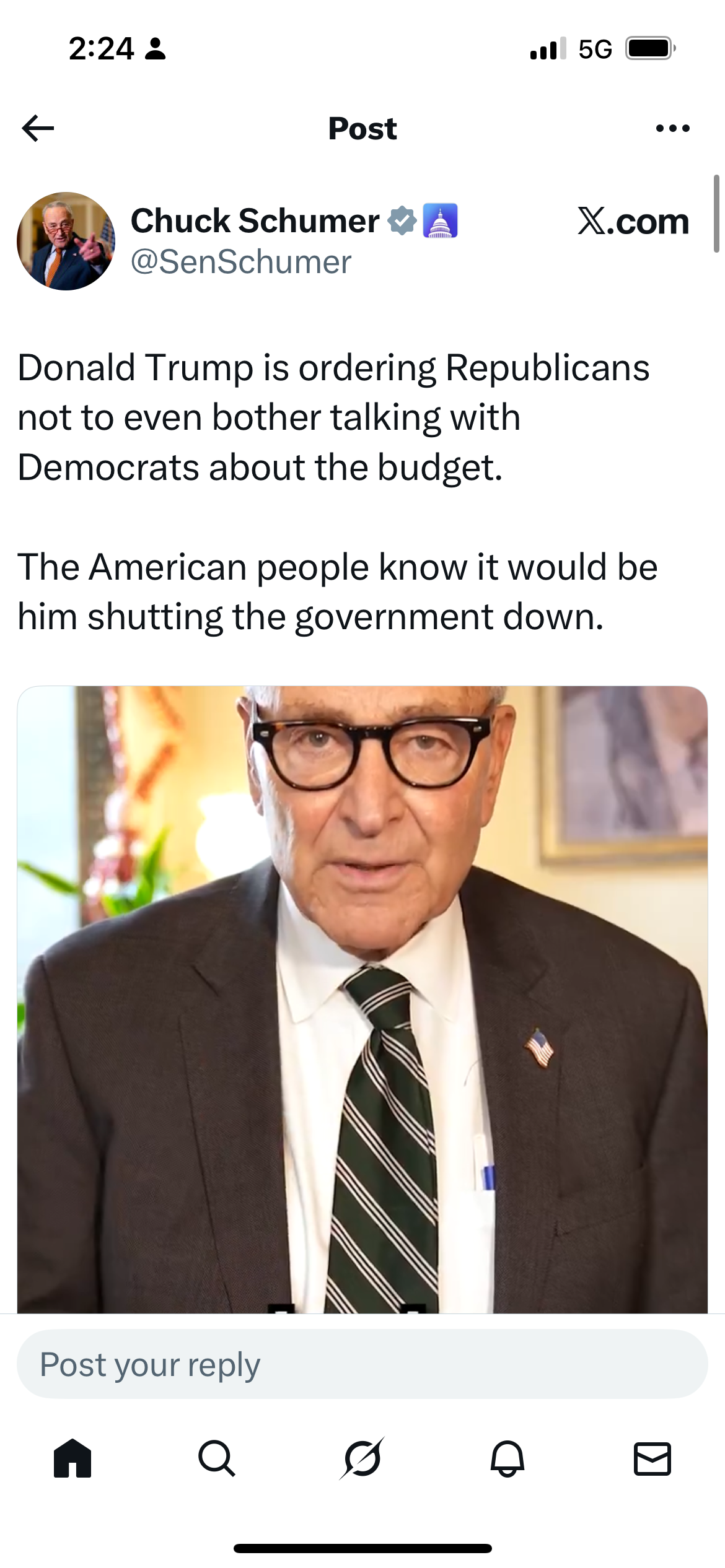Play the embedded video

pos(362,999)
